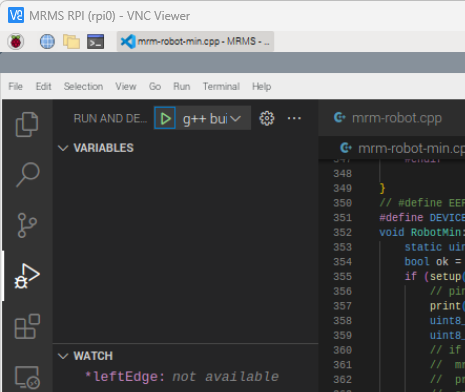Click line number 352 in the gutter
Image resolution: width=465 pixels, height=392 pixels.
click(x=343, y=232)
